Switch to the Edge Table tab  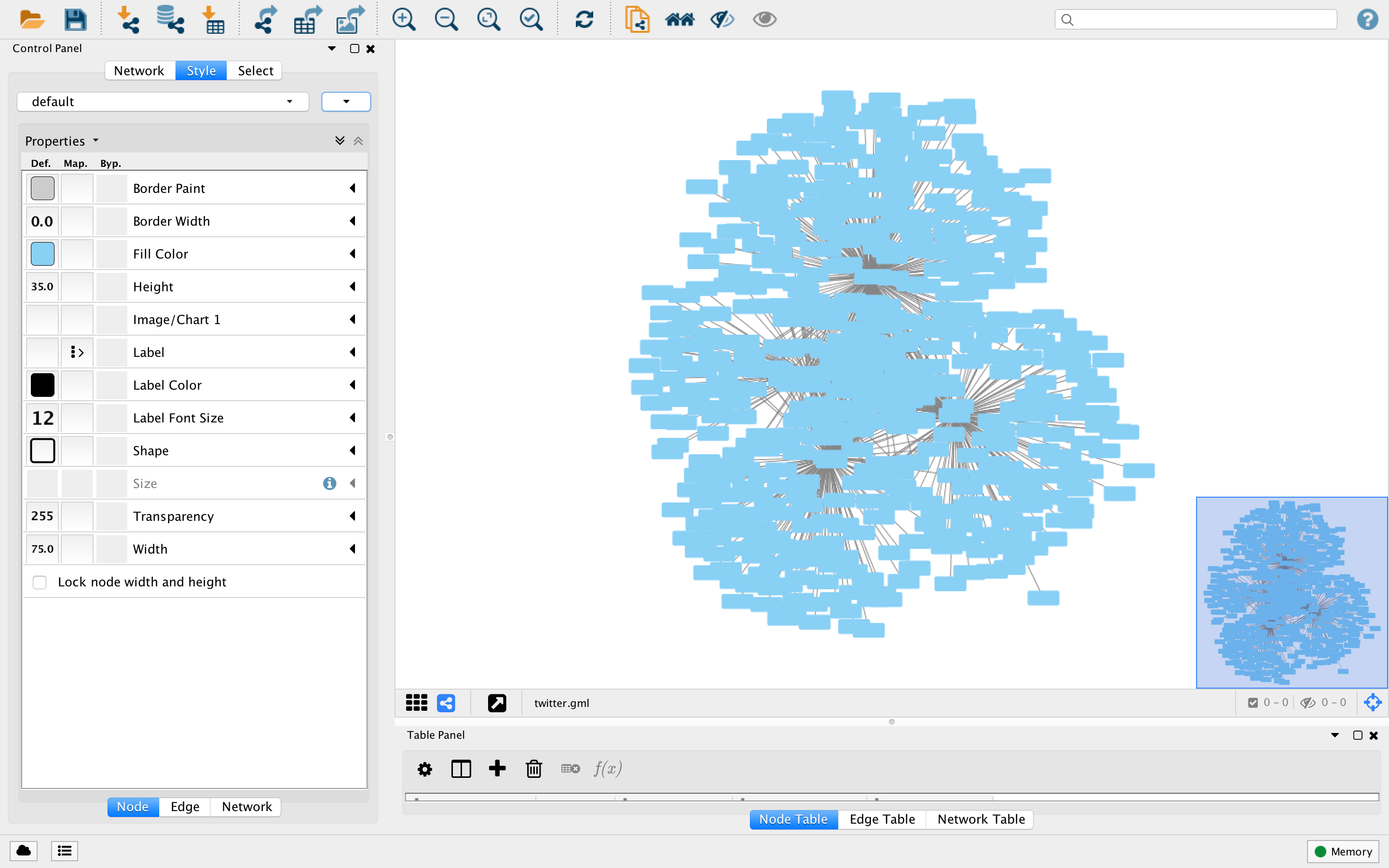(x=882, y=819)
